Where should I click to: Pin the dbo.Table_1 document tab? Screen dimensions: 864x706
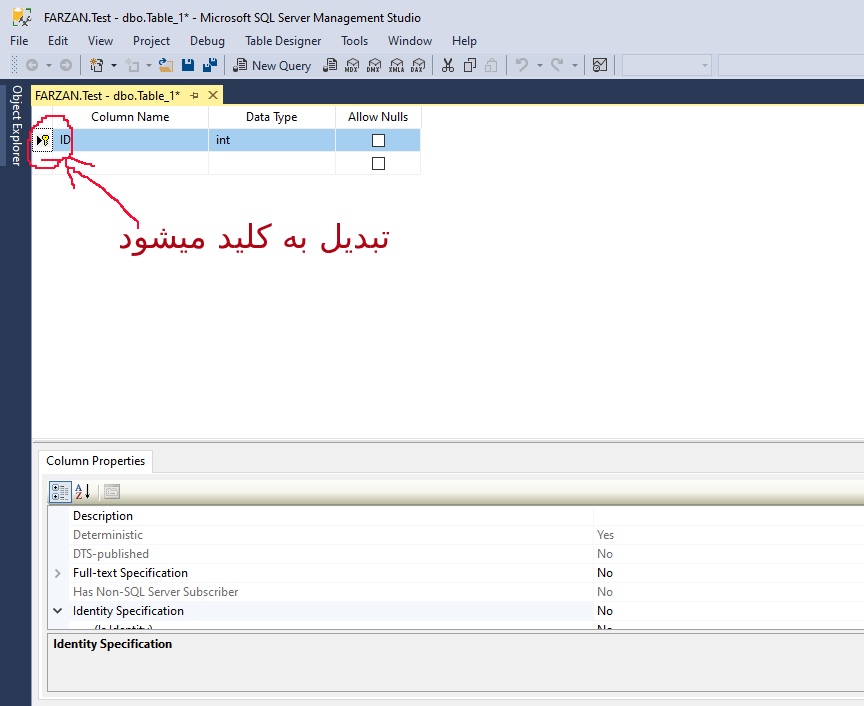click(195, 95)
